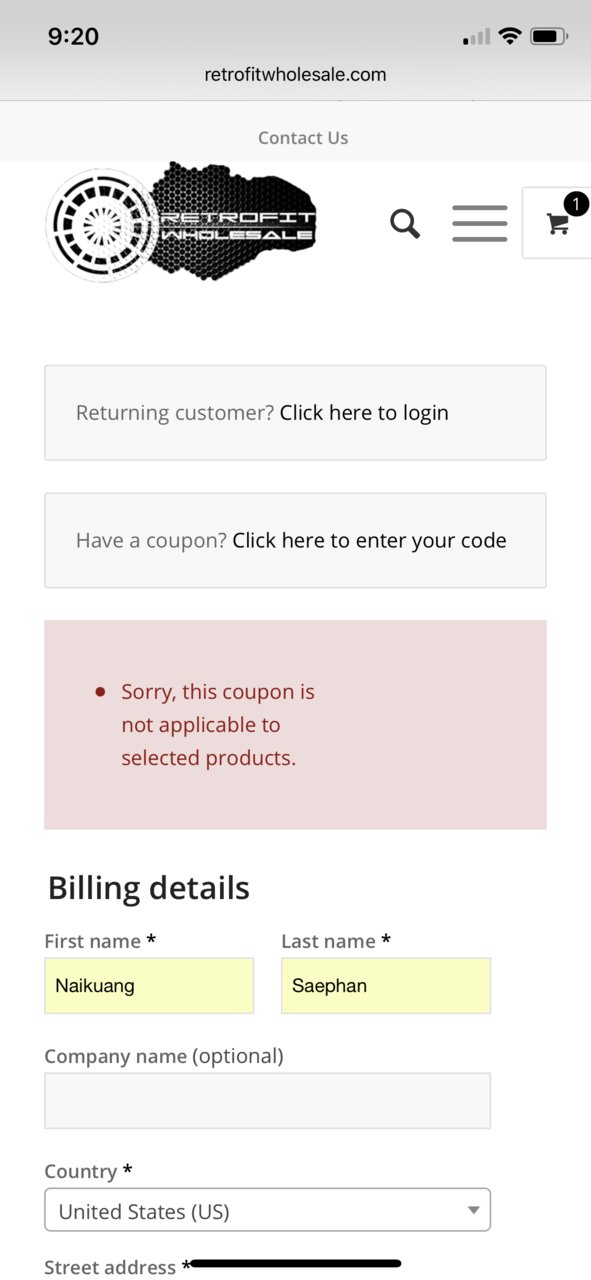The image size is (591, 1280).
Task: Click here to enter your code link
Action: coord(369,541)
